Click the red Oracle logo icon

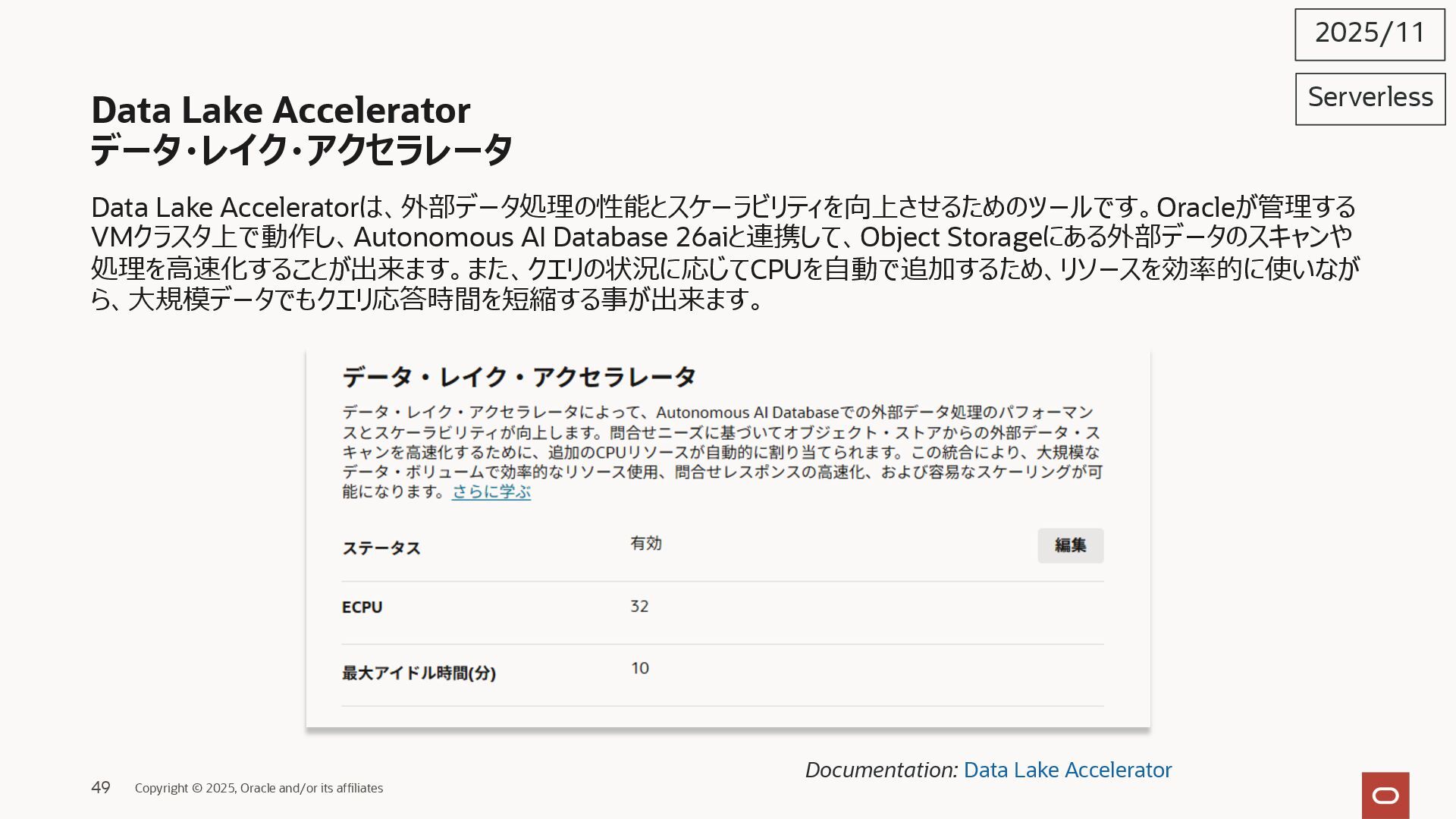[x=1385, y=795]
